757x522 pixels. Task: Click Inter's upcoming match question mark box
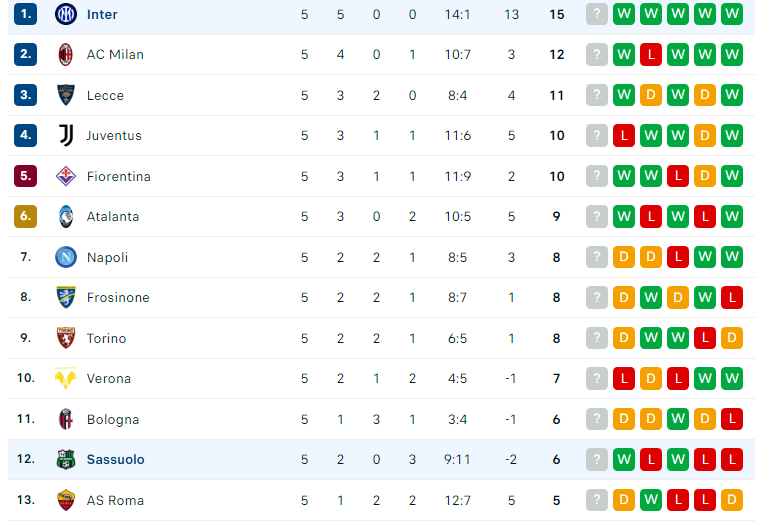(597, 14)
